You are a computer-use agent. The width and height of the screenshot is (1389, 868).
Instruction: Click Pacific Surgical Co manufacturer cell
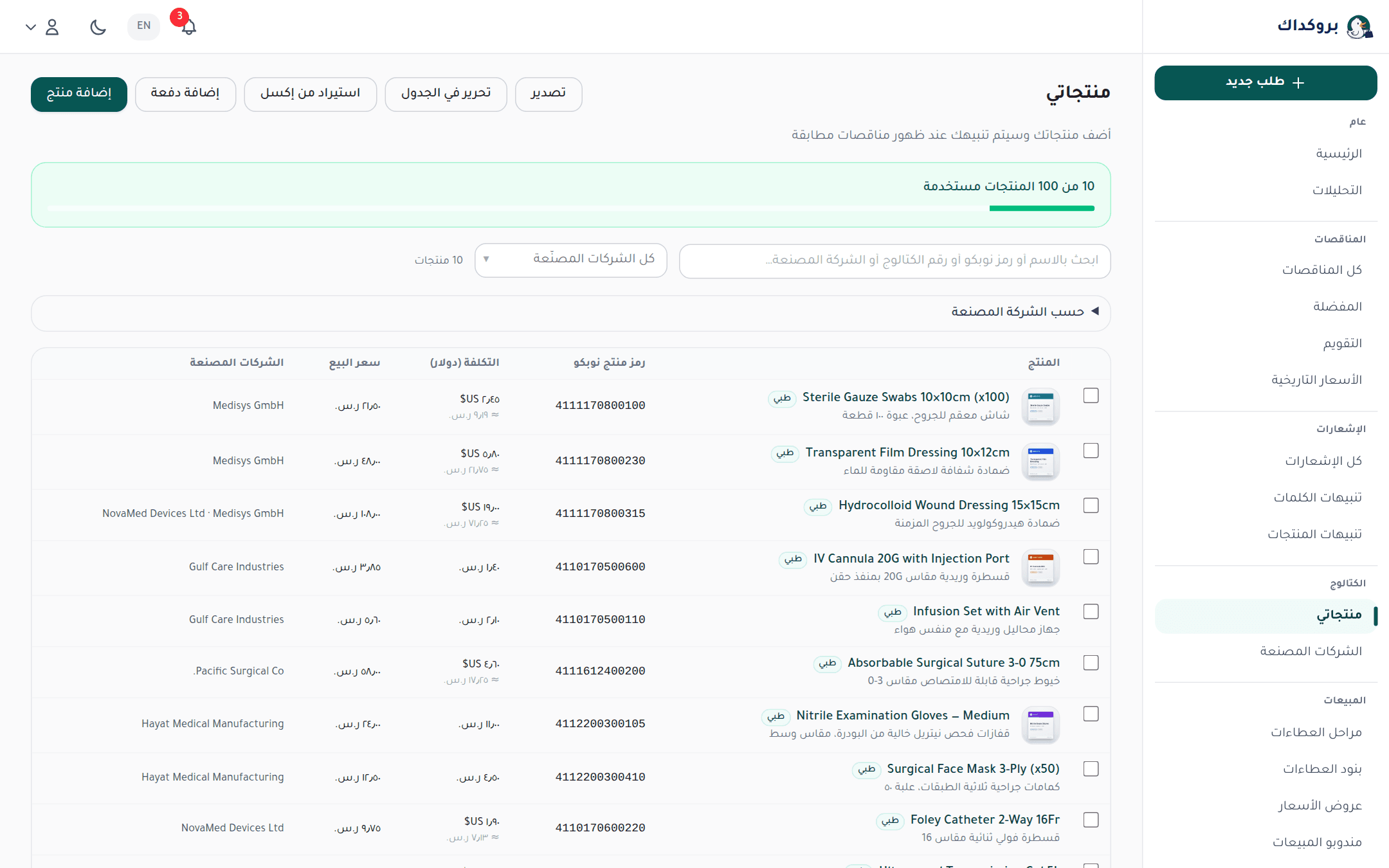(x=238, y=671)
